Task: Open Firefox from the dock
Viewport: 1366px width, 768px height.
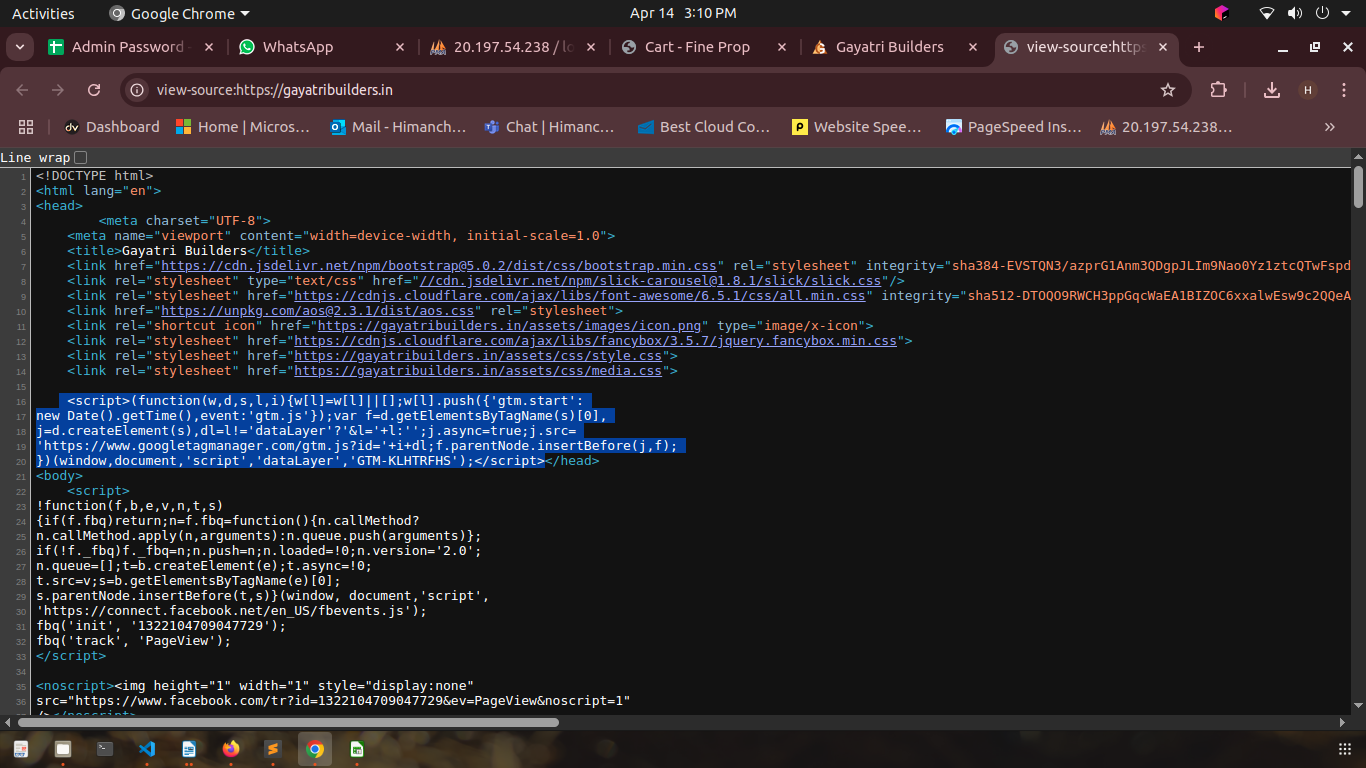Action: [x=231, y=748]
